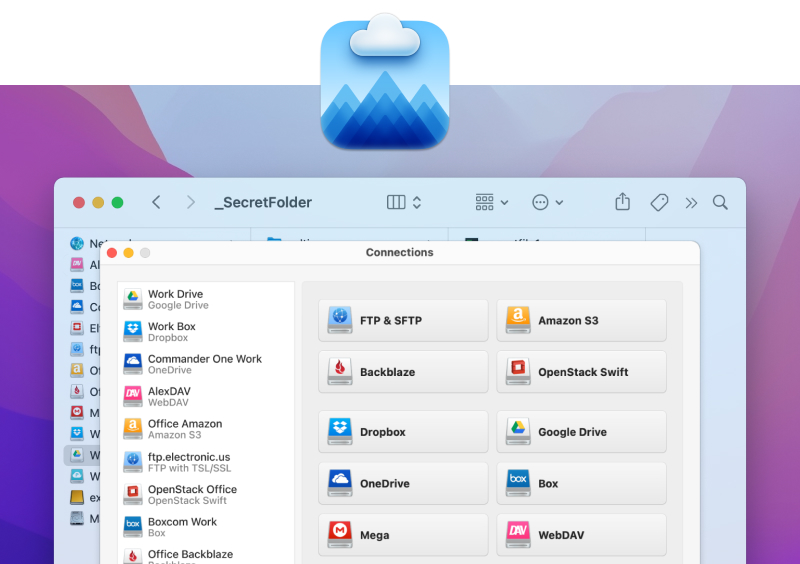Viewport: 800px width, 564px height.
Task: Click the Connections window title bar
Action: pyautogui.click(x=399, y=252)
